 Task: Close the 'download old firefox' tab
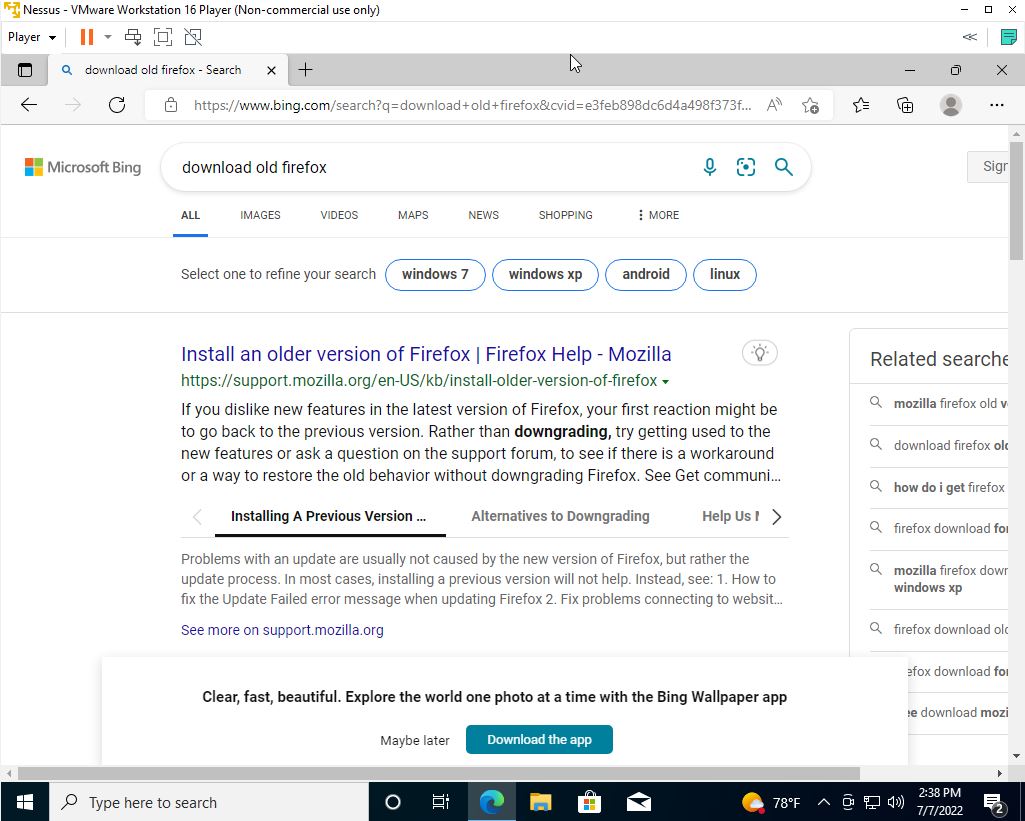tap(271, 70)
